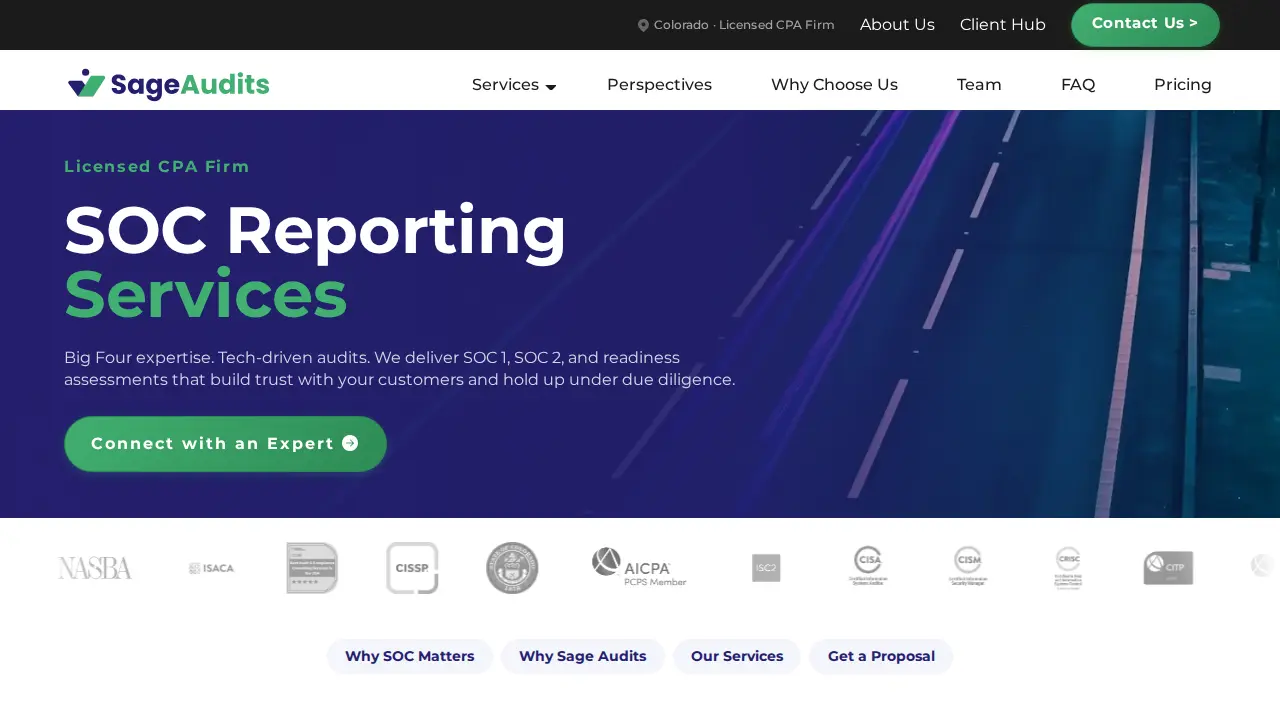The height and width of the screenshot is (720, 1280).
Task: Open the Client Hub link
Action: tap(1003, 25)
